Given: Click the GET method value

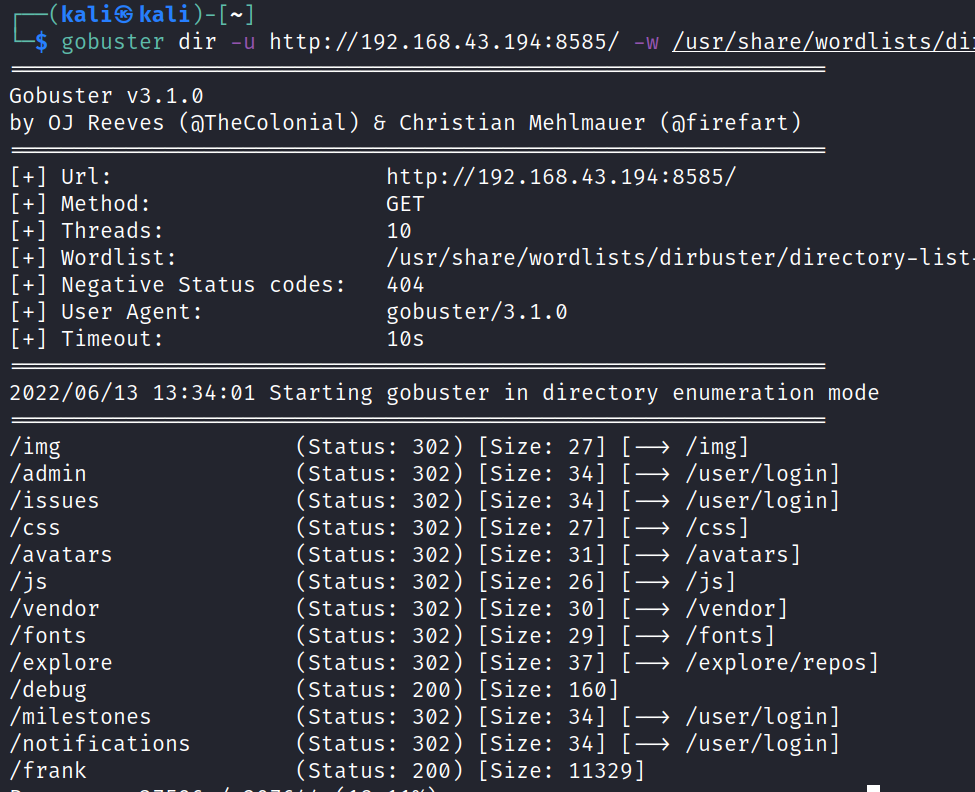Looking at the screenshot, I should 405,204.
